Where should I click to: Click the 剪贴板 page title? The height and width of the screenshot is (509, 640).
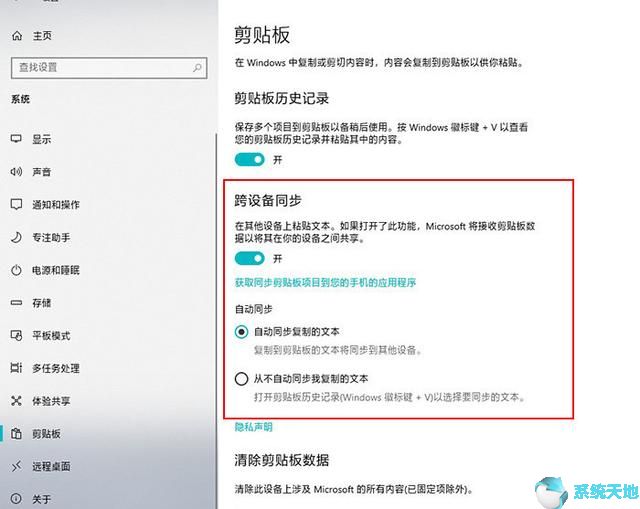pos(262,35)
